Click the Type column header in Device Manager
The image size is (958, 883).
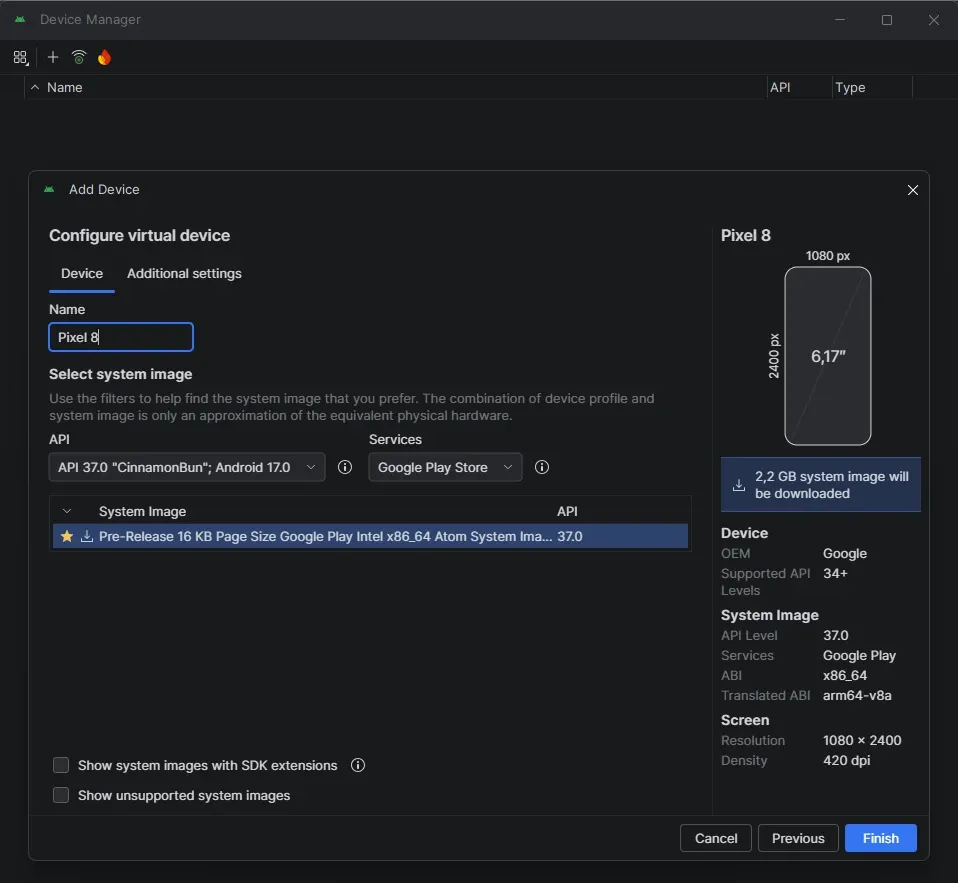click(850, 87)
